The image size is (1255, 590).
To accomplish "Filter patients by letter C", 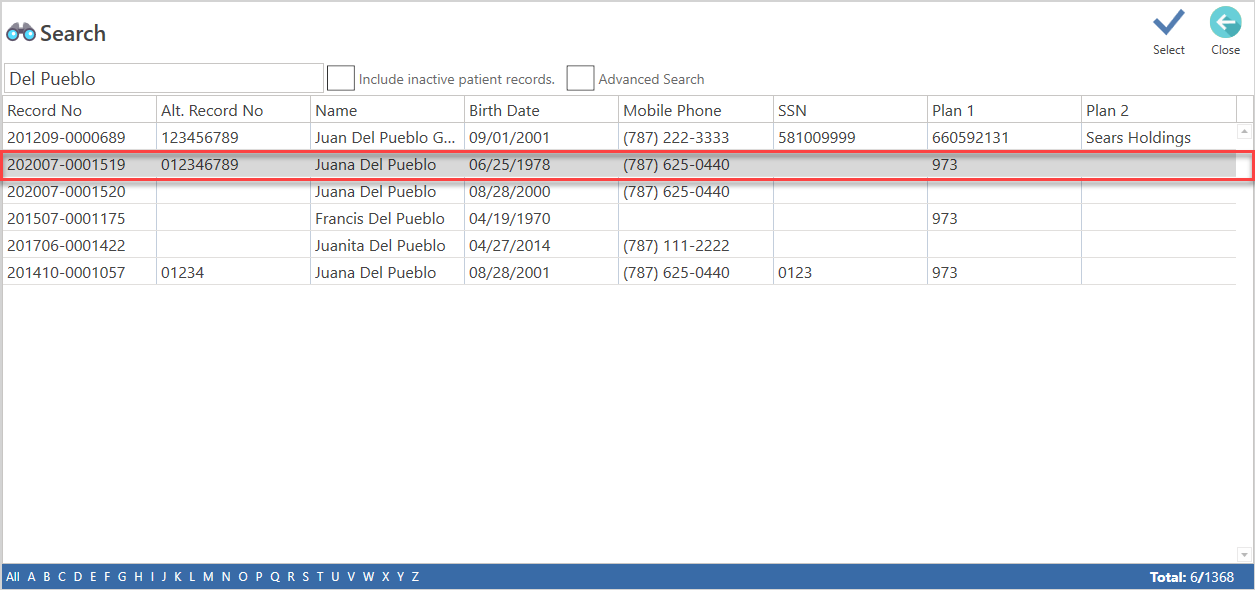I will click(x=62, y=577).
